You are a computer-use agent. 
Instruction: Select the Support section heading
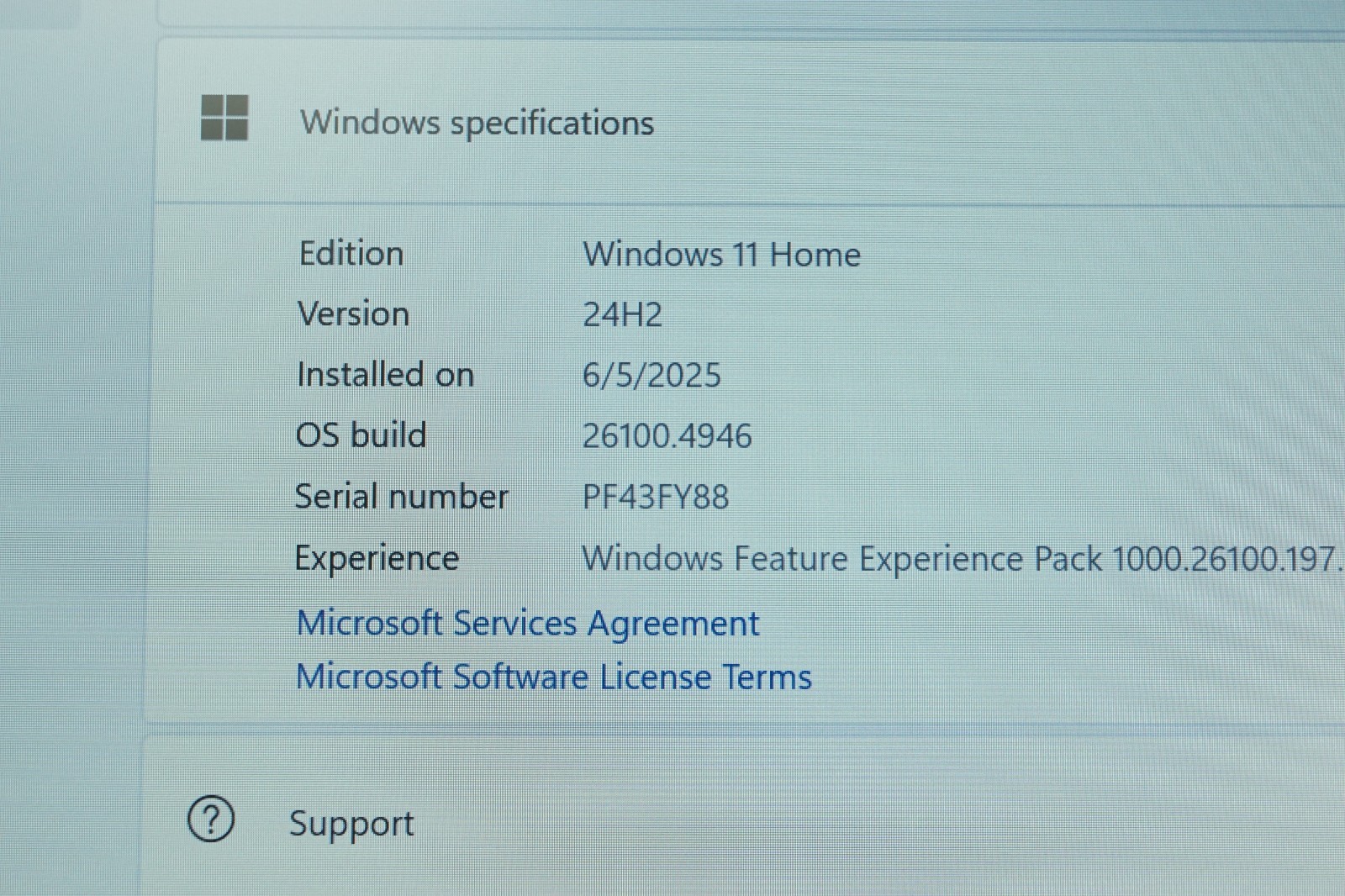coord(351,824)
